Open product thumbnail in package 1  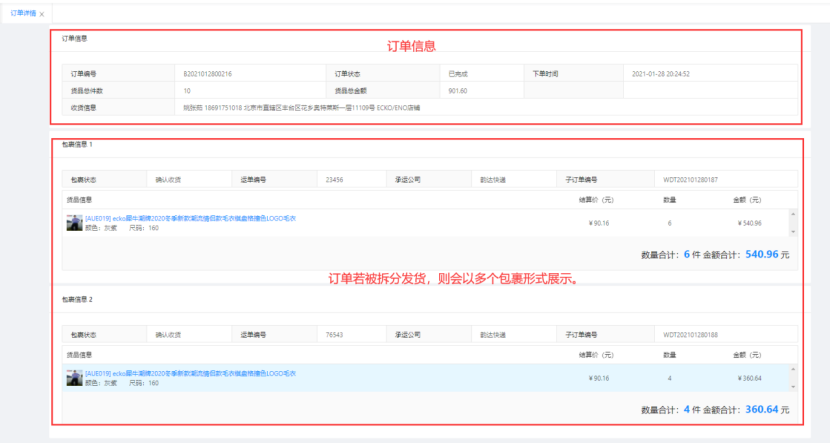click(75, 222)
